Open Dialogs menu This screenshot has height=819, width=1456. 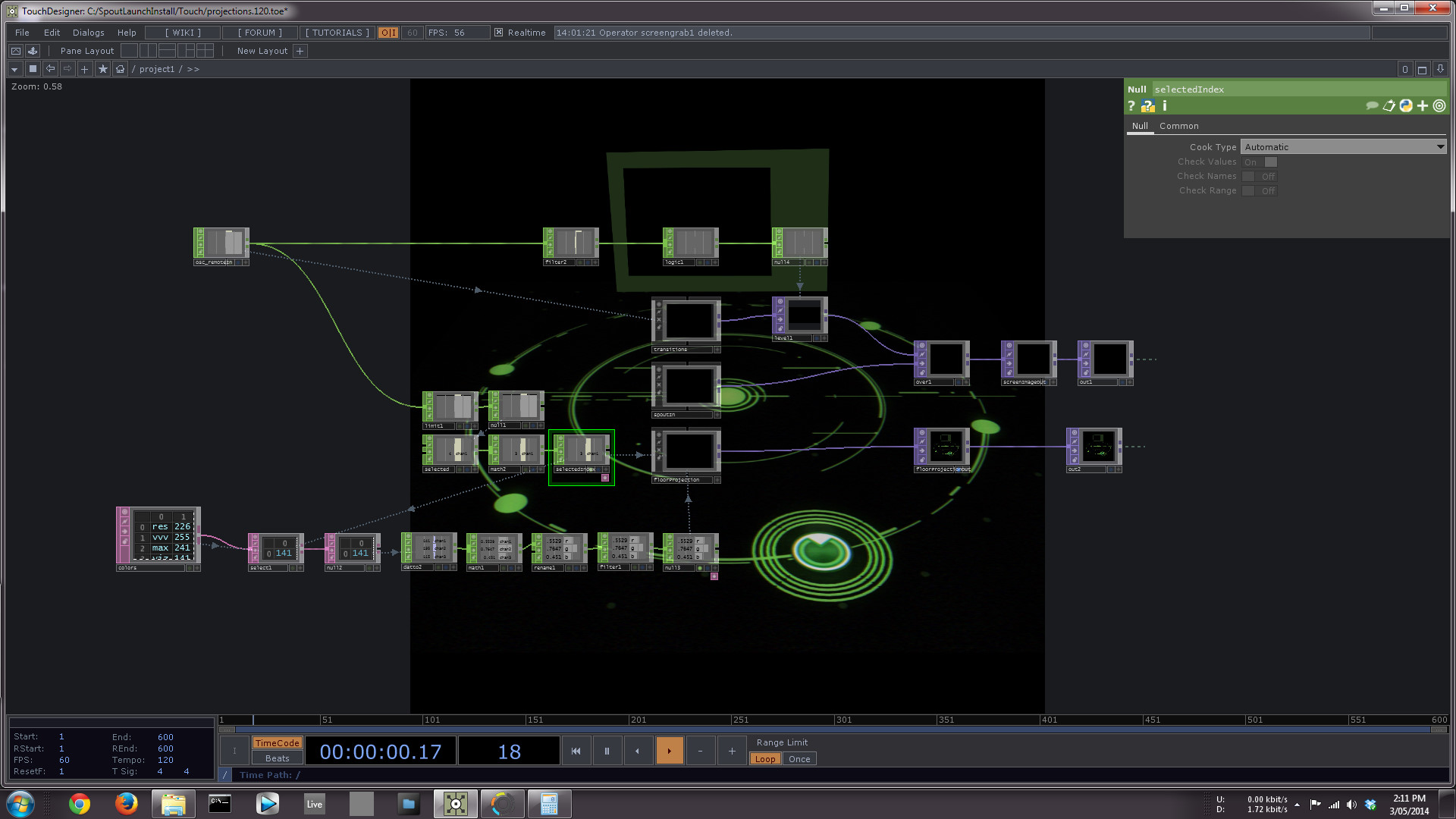tap(88, 33)
